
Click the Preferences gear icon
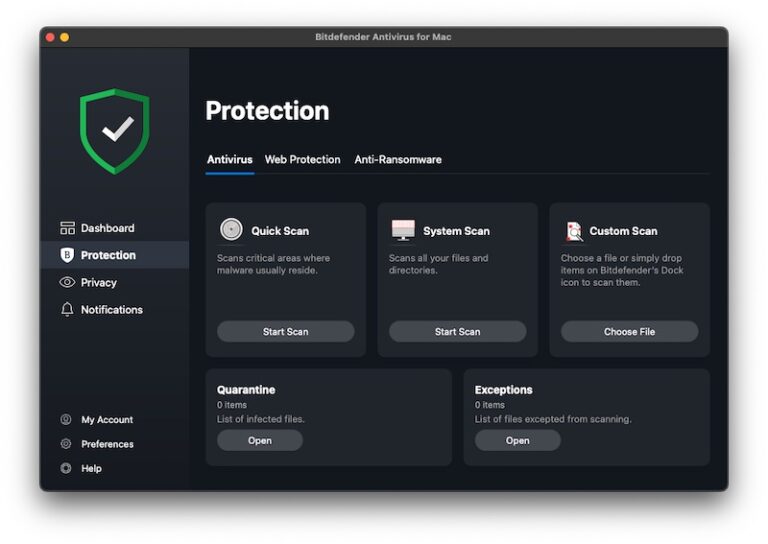click(66, 444)
